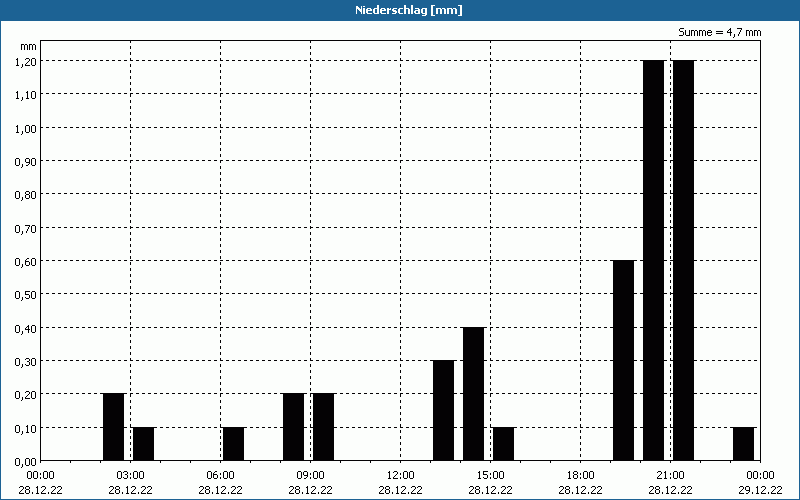Click the 1,10 y-axis value
Viewport: 800px width, 500px height.
coord(26,94)
